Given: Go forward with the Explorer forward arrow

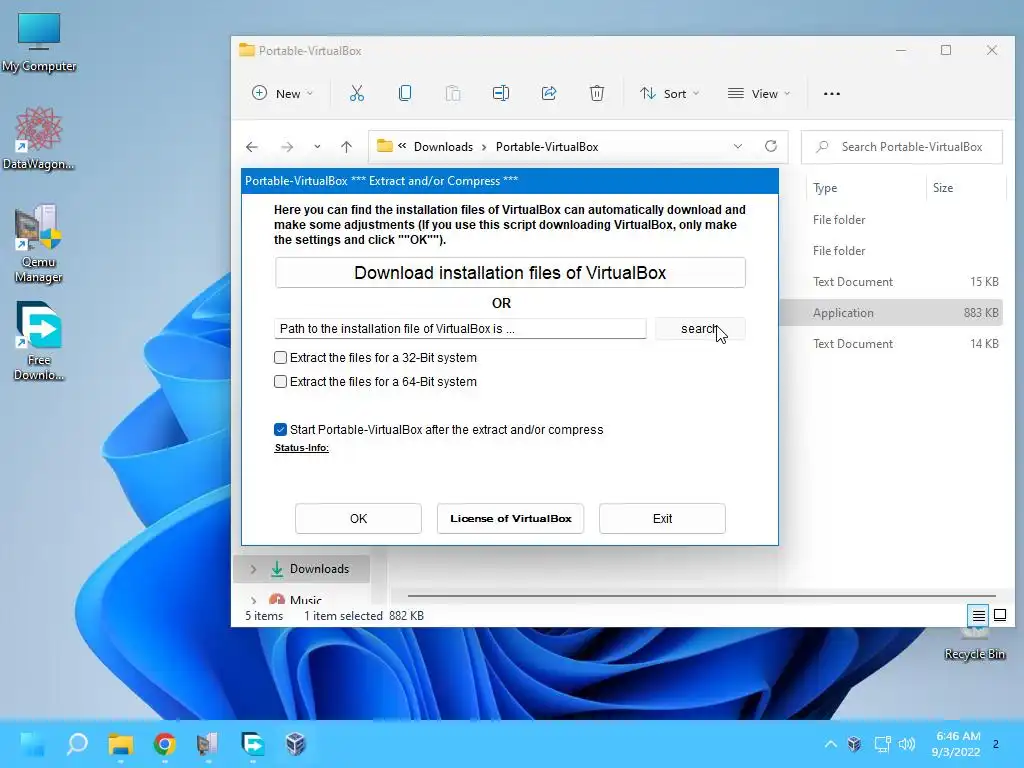Looking at the screenshot, I should point(287,147).
